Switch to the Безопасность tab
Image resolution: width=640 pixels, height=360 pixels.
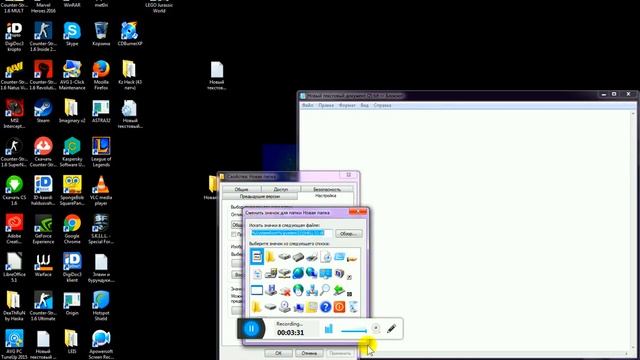(x=327, y=189)
